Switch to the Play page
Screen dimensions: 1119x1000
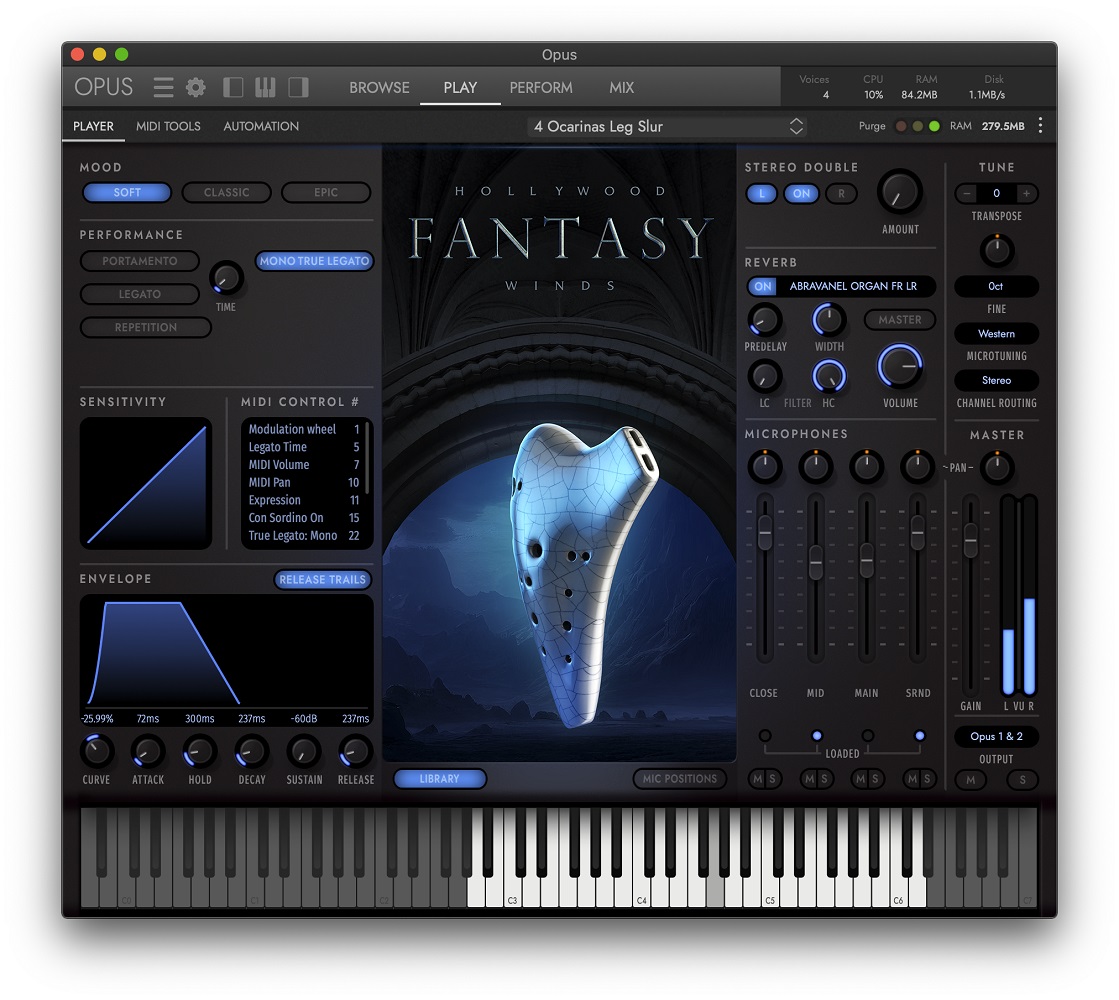(460, 87)
